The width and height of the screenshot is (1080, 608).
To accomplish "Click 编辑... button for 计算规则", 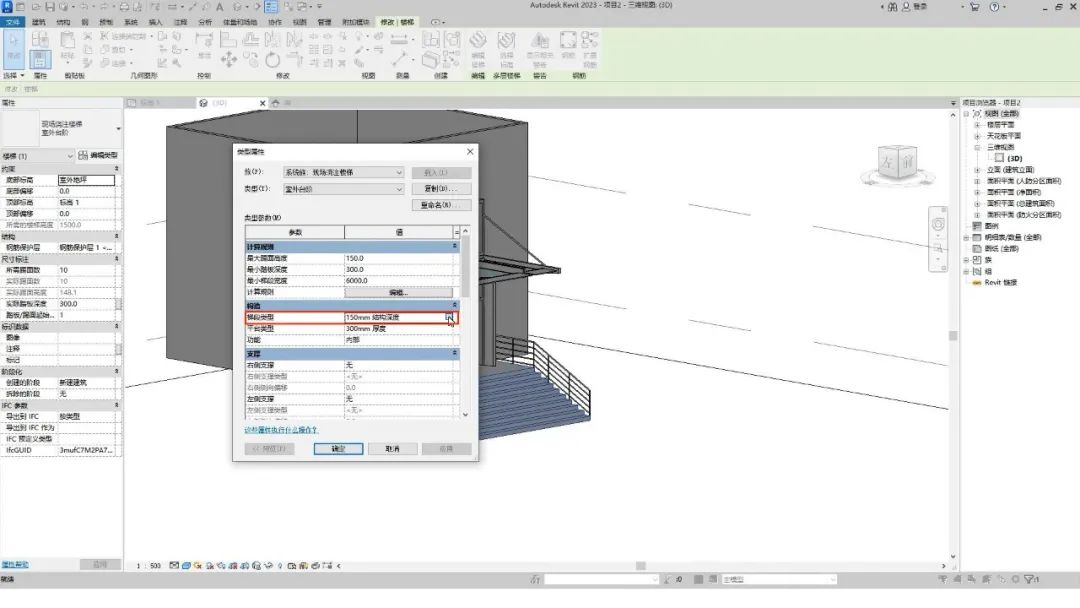I will pyautogui.click(x=399, y=293).
